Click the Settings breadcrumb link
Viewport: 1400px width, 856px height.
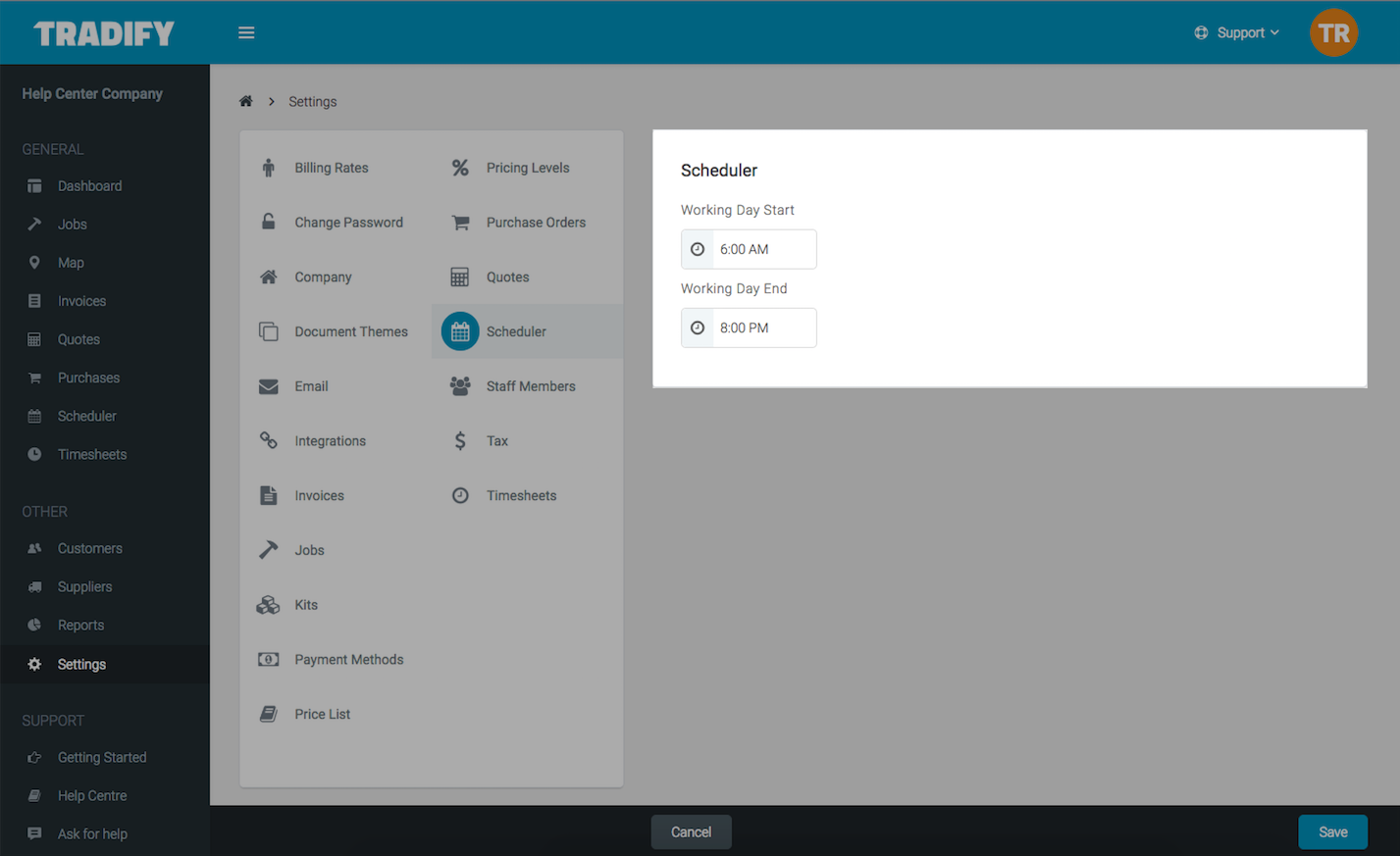[x=312, y=101]
